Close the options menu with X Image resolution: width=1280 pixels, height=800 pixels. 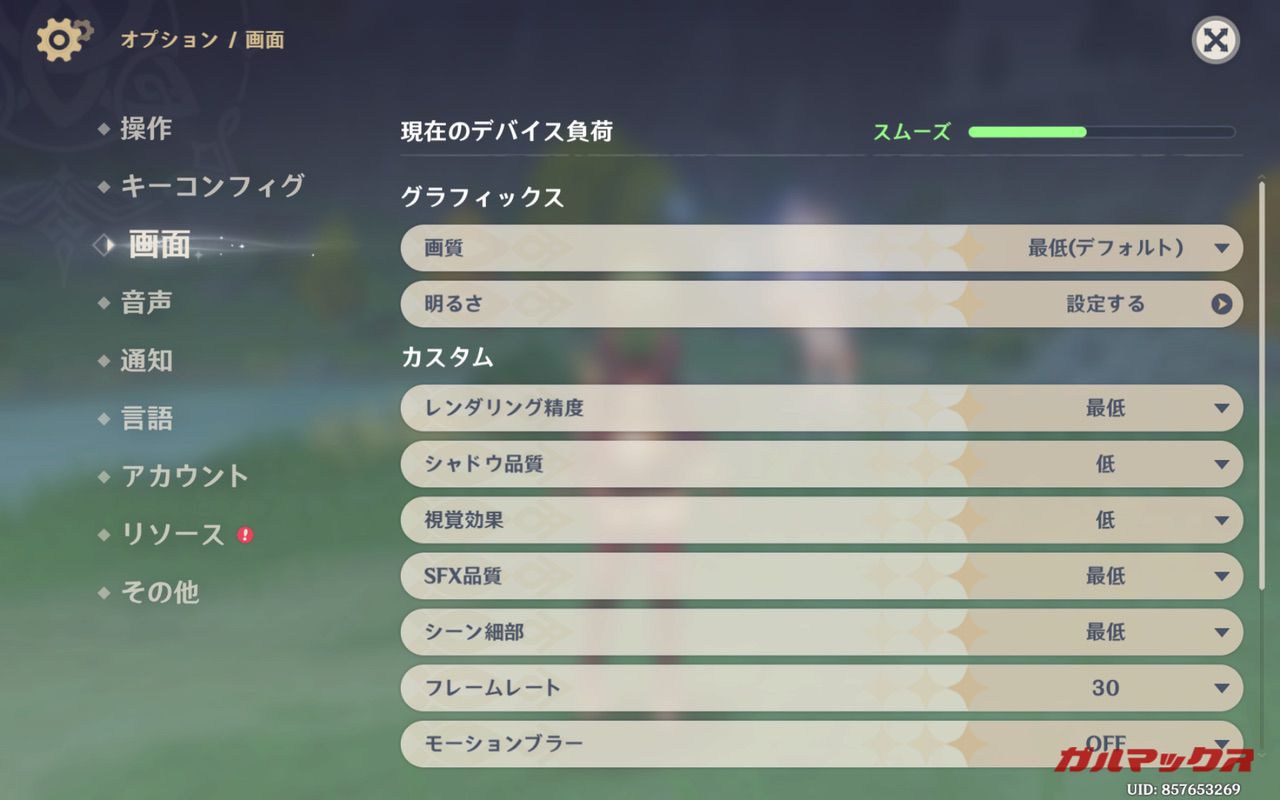(x=1215, y=41)
